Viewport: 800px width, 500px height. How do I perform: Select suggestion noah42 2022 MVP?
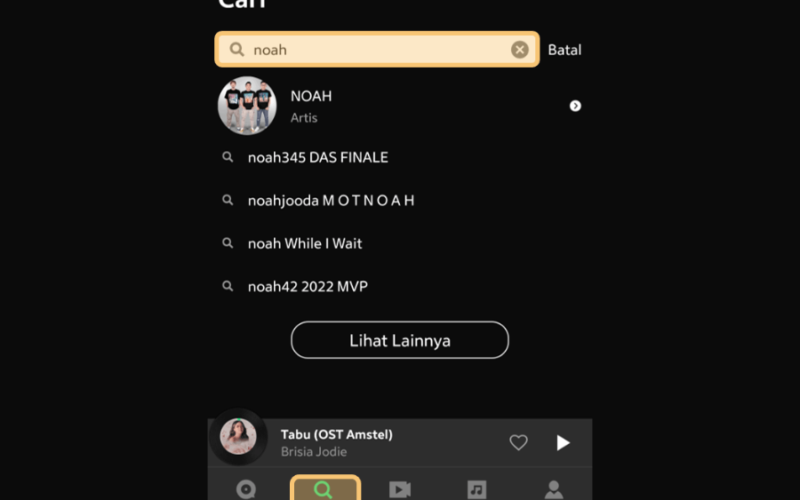[x=308, y=286]
